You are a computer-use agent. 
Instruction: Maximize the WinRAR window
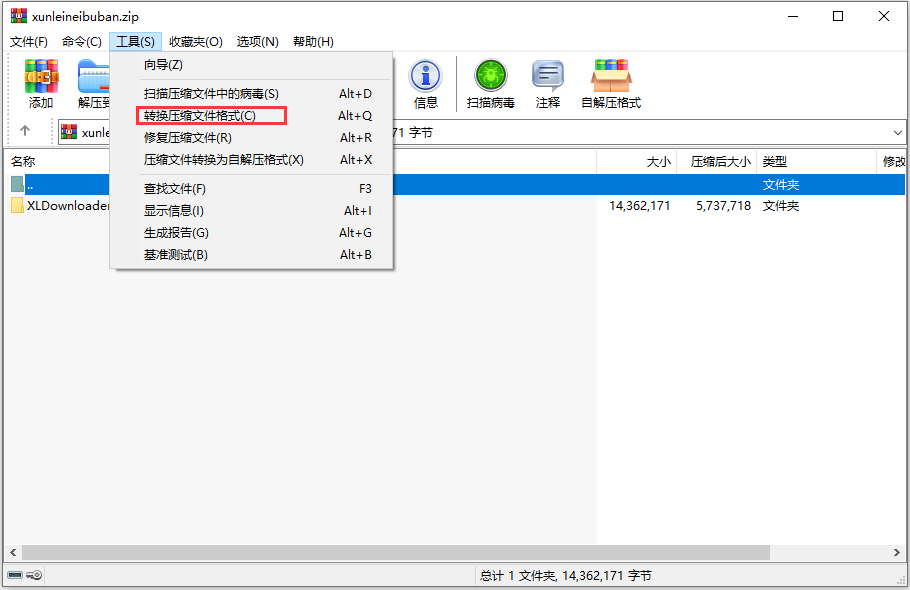coord(838,16)
